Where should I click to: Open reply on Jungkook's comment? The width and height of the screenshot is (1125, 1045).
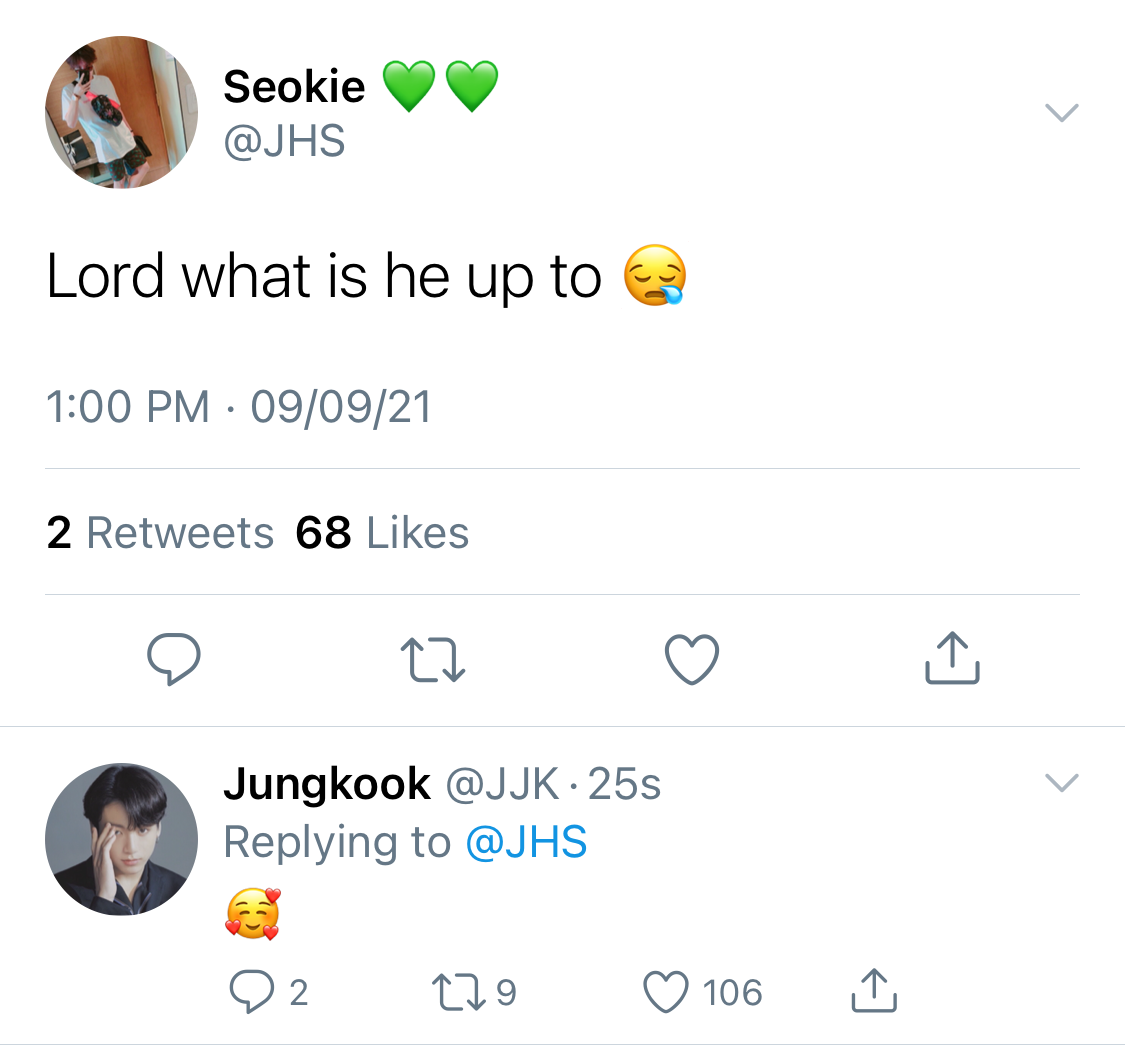[251, 991]
